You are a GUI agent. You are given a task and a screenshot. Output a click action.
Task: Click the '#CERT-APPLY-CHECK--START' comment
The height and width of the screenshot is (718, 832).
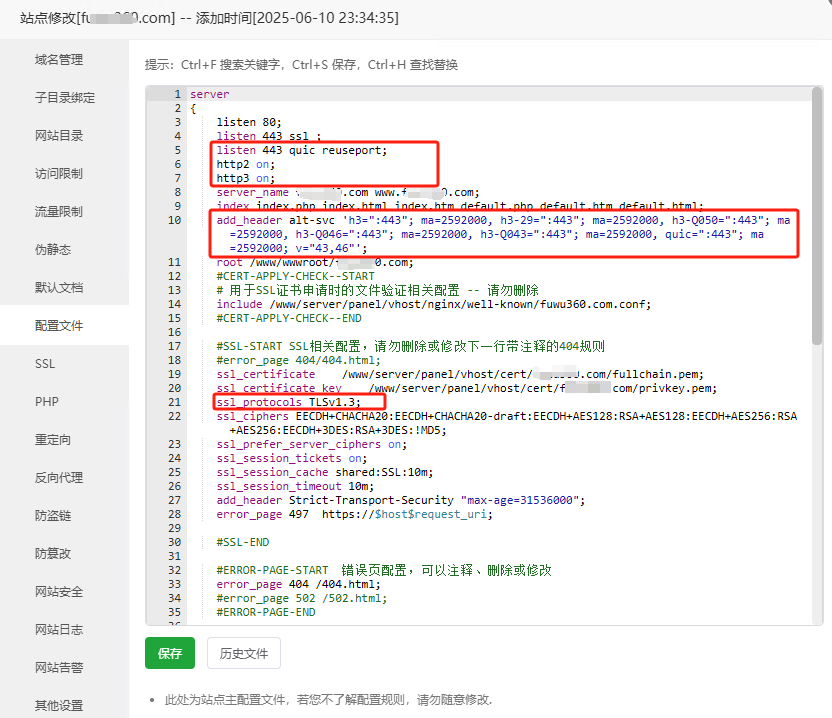[295, 276]
